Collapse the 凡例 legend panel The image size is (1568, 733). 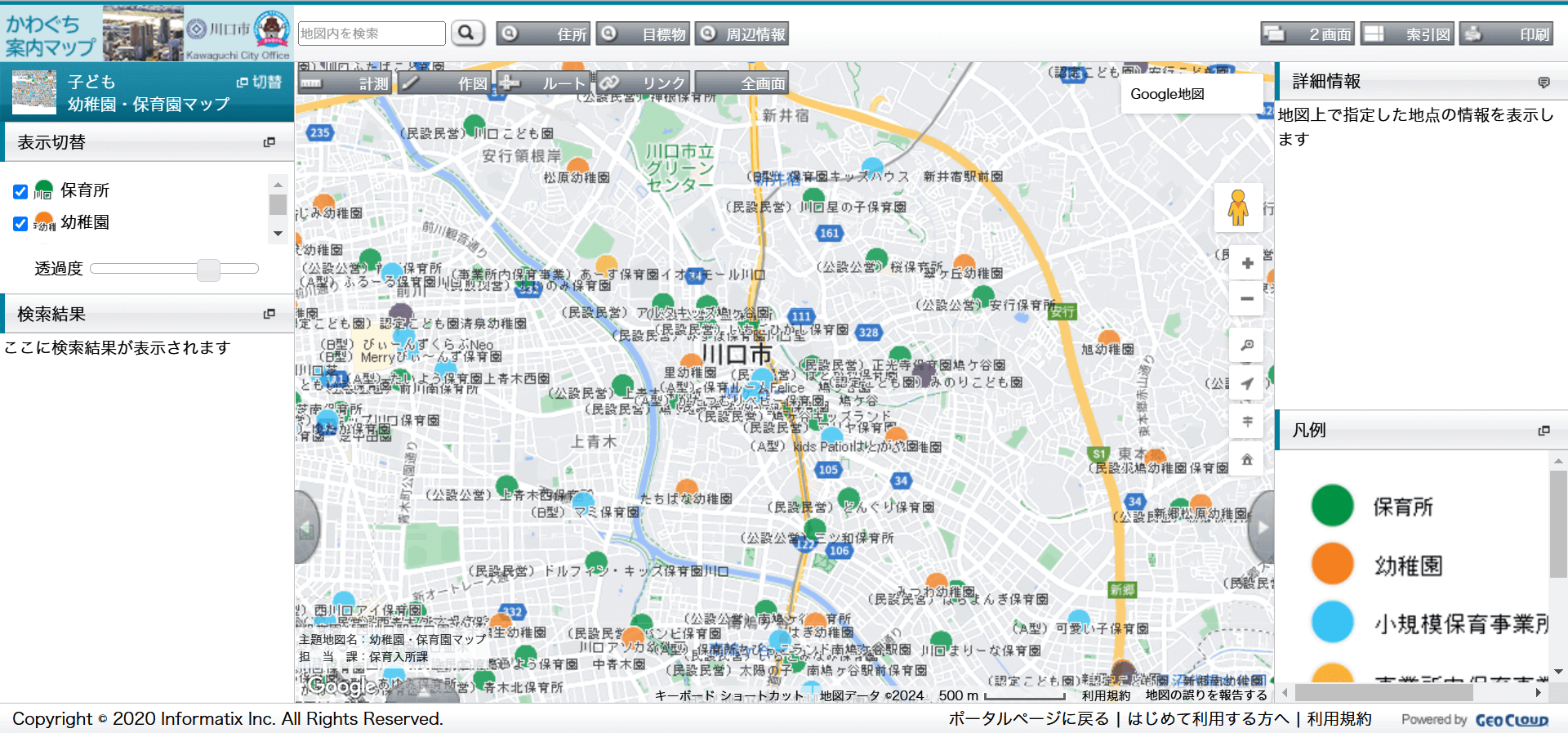(1543, 431)
